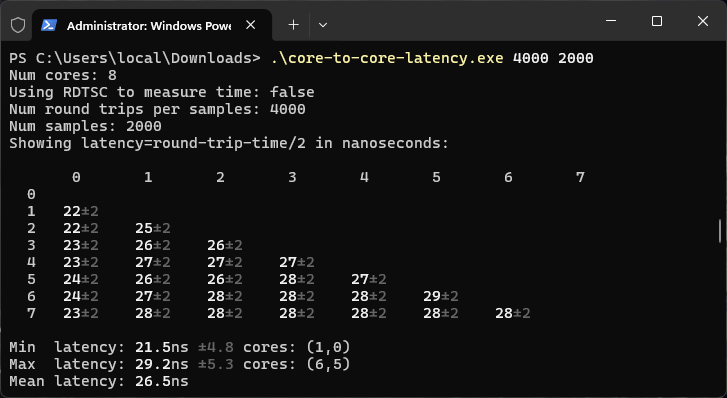Click row 3 column 2 value 26±2
Image resolution: width=727 pixels, height=398 pixels.
tap(224, 245)
